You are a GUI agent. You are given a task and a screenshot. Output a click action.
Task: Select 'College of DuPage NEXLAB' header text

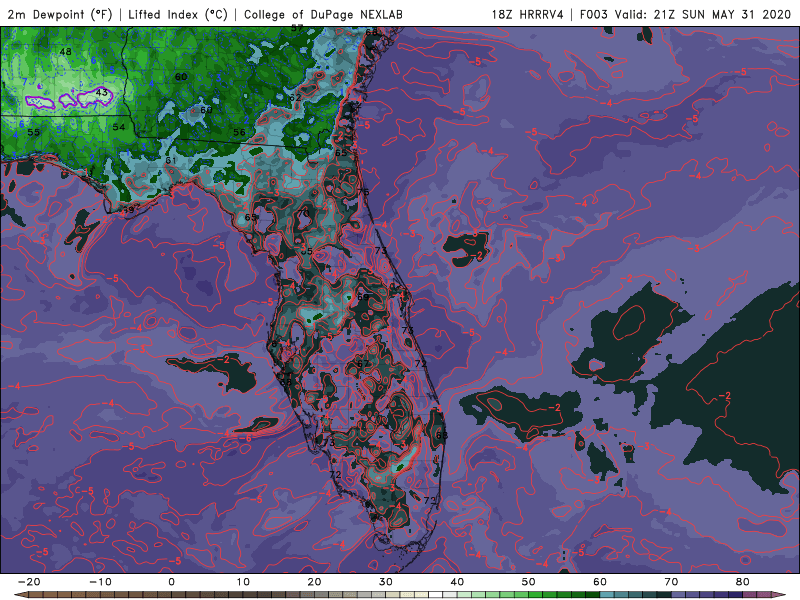click(323, 15)
